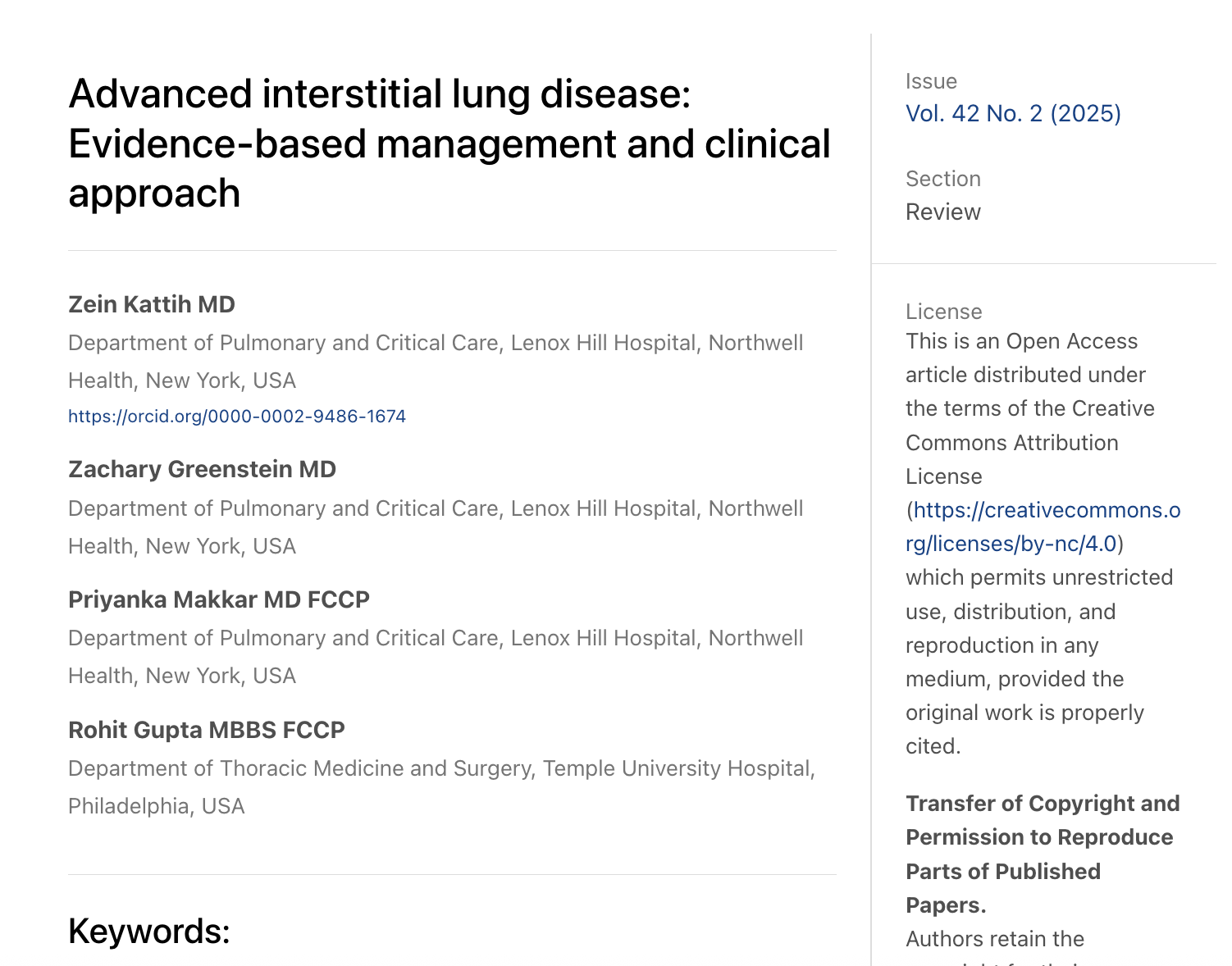
Task: Click the affiliation text under Priyanka Makkar
Action: point(436,657)
